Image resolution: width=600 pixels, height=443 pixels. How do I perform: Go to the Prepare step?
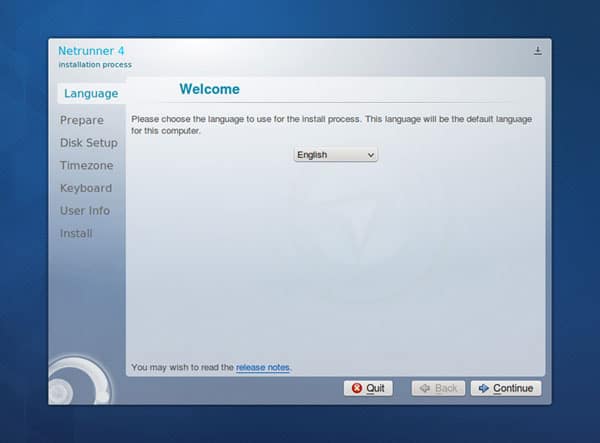81,121
